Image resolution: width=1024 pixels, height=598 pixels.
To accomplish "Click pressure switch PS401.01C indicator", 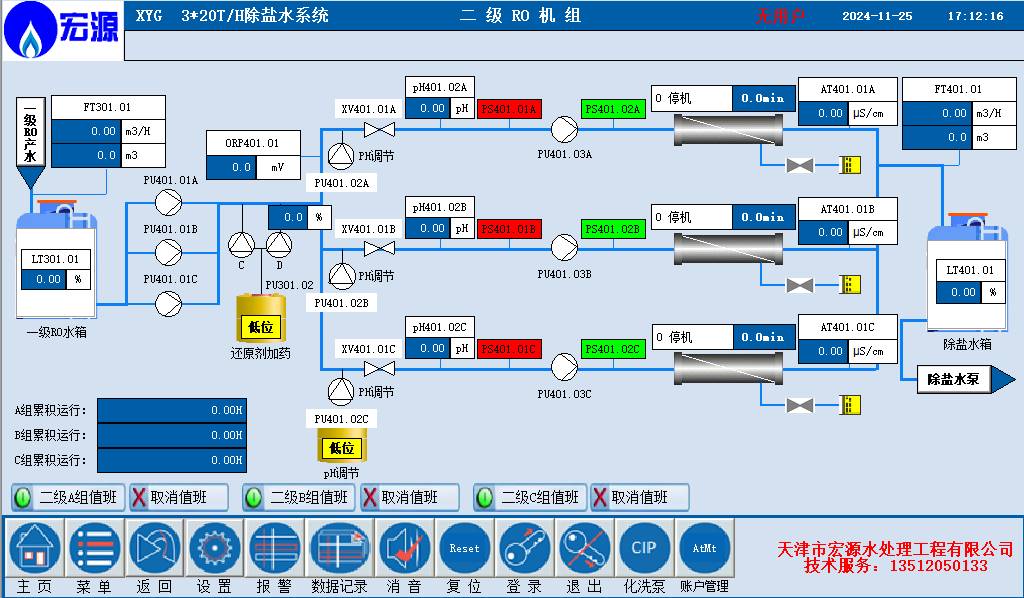I will click(x=509, y=349).
